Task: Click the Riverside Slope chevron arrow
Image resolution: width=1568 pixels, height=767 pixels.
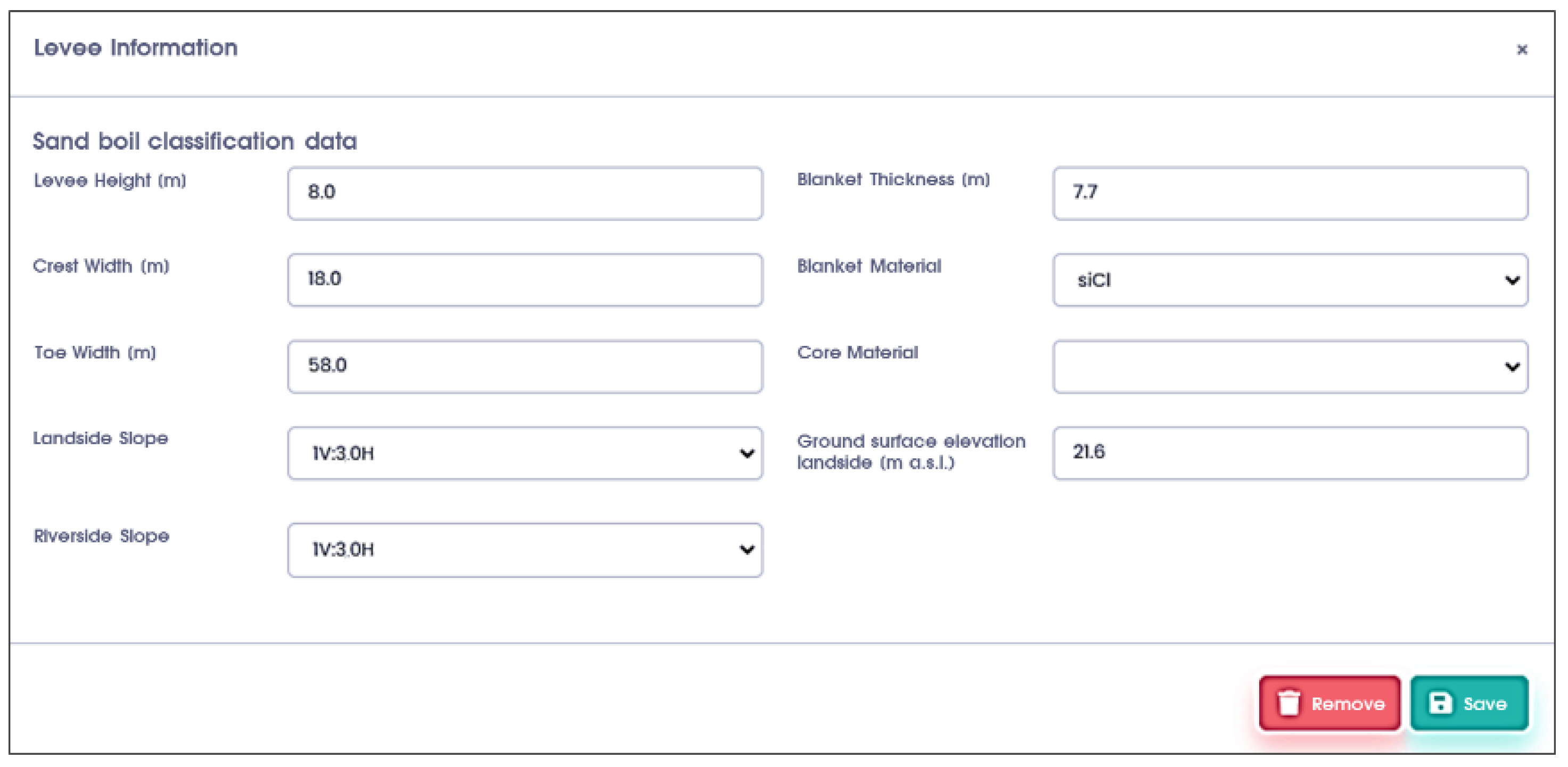Action: point(747,550)
